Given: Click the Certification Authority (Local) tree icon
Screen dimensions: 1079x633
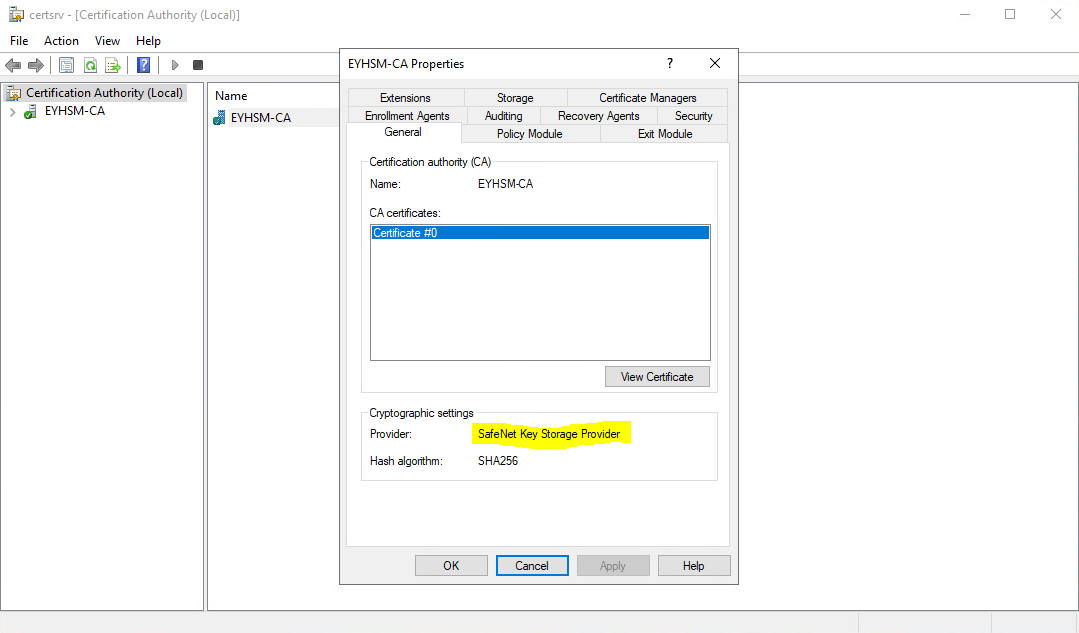Looking at the screenshot, I should (x=14, y=93).
